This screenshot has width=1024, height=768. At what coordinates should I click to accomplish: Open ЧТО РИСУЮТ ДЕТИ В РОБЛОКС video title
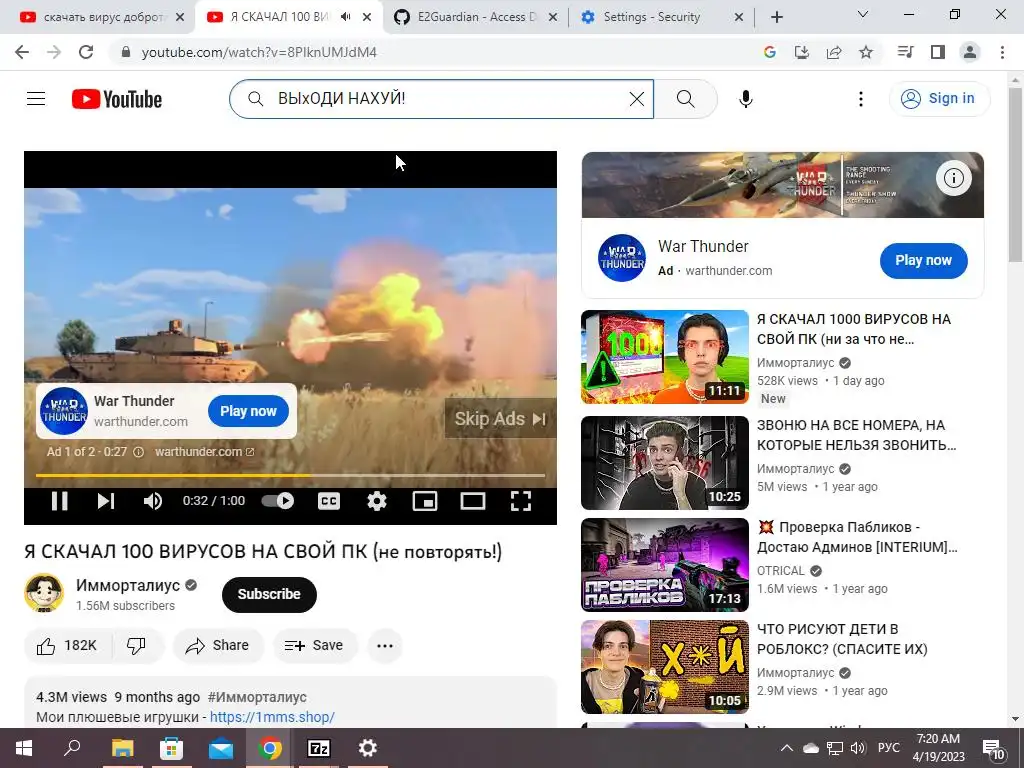pos(842,639)
